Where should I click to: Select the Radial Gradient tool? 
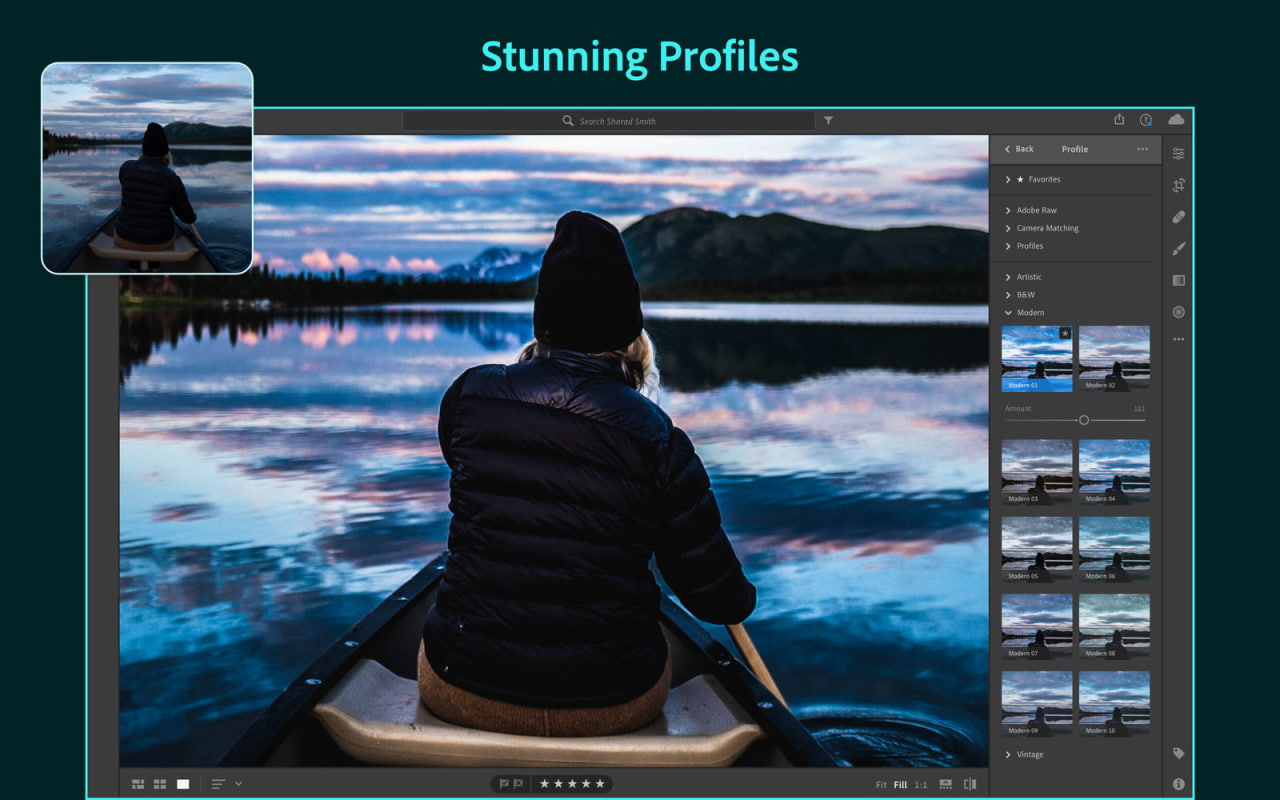click(x=1178, y=312)
